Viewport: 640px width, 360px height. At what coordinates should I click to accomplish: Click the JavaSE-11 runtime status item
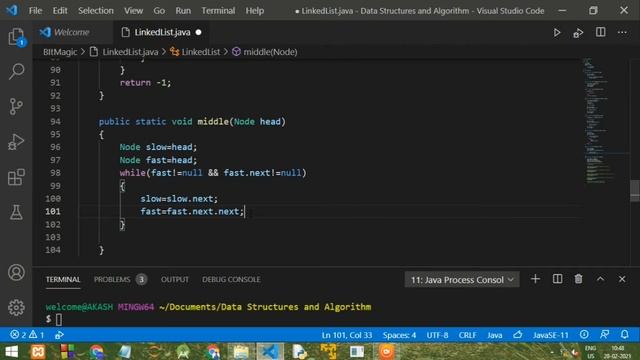[x=550, y=335]
